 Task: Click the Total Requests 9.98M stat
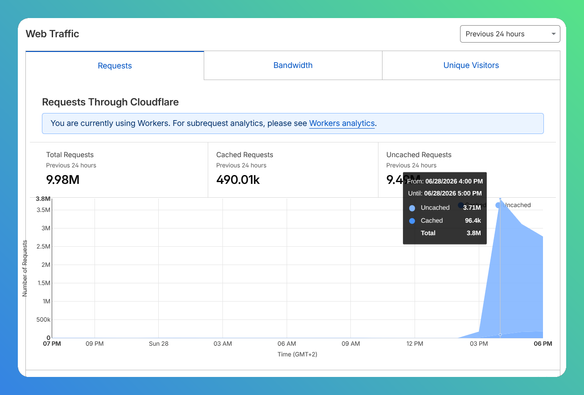pyautogui.click(x=63, y=180)
